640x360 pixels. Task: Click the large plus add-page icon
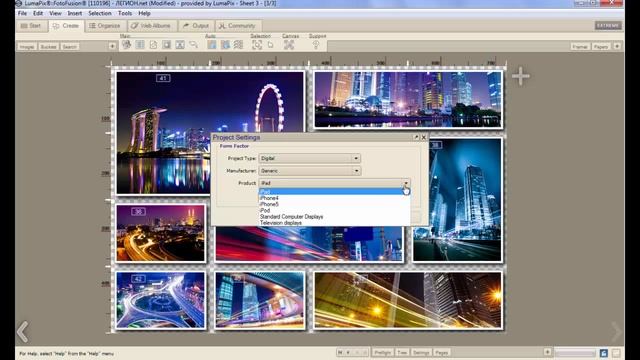click(521, 76)
